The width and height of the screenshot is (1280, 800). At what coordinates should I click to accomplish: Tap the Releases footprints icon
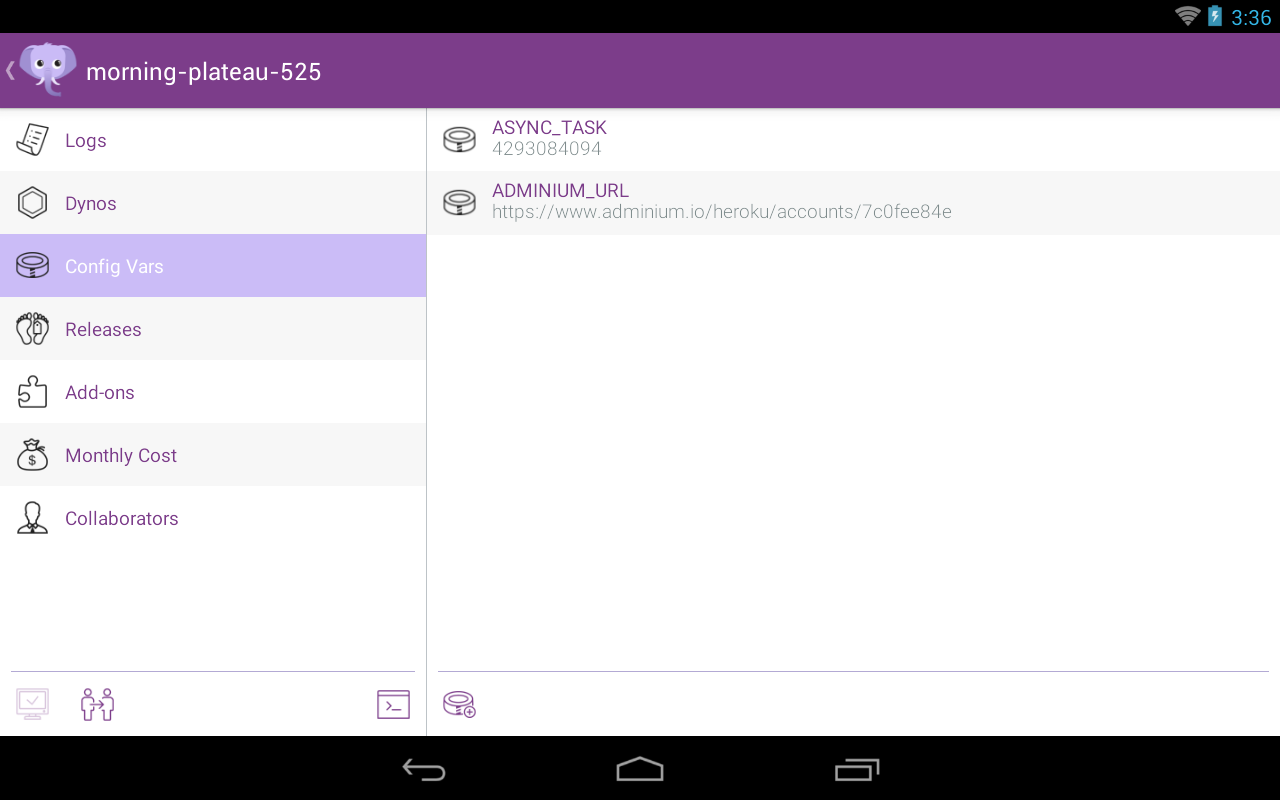tap(32, 329)
